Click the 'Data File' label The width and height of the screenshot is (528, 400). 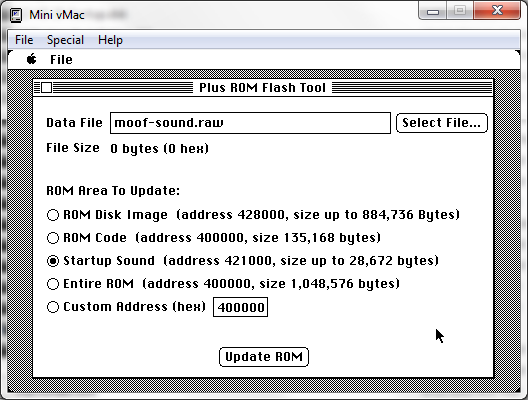tap(74, 123)
